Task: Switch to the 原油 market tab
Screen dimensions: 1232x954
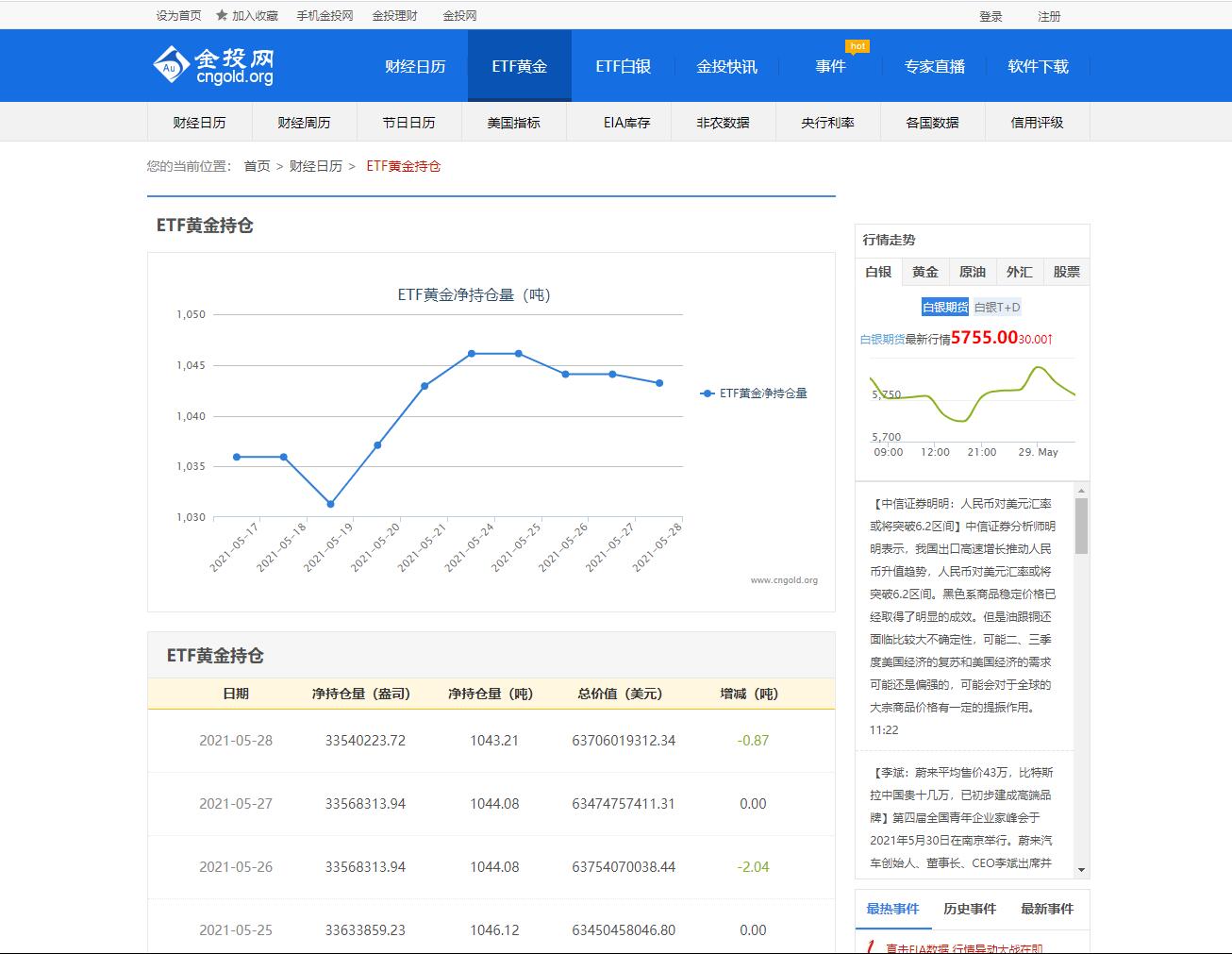Action: [x=972, y=272]
